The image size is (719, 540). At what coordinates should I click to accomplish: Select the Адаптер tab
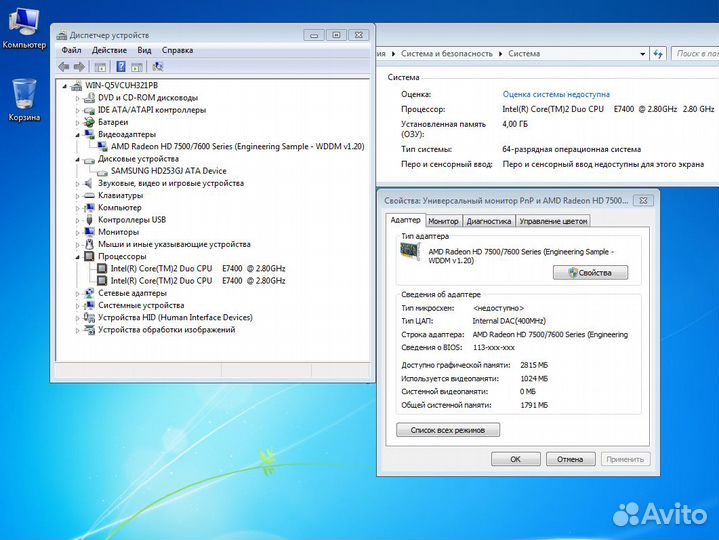405,220
